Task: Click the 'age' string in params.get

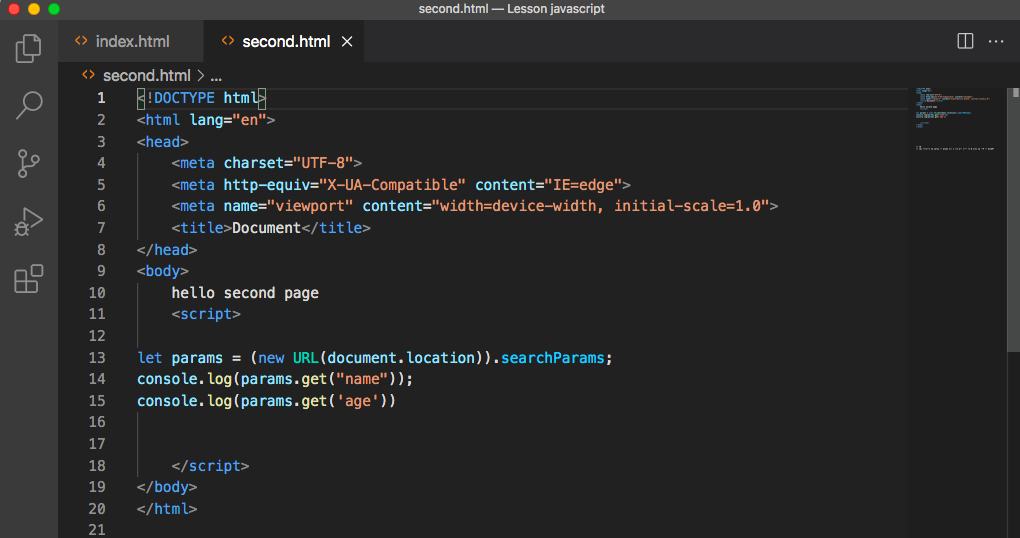Action: pyautogui.click(x=357, y=401)
